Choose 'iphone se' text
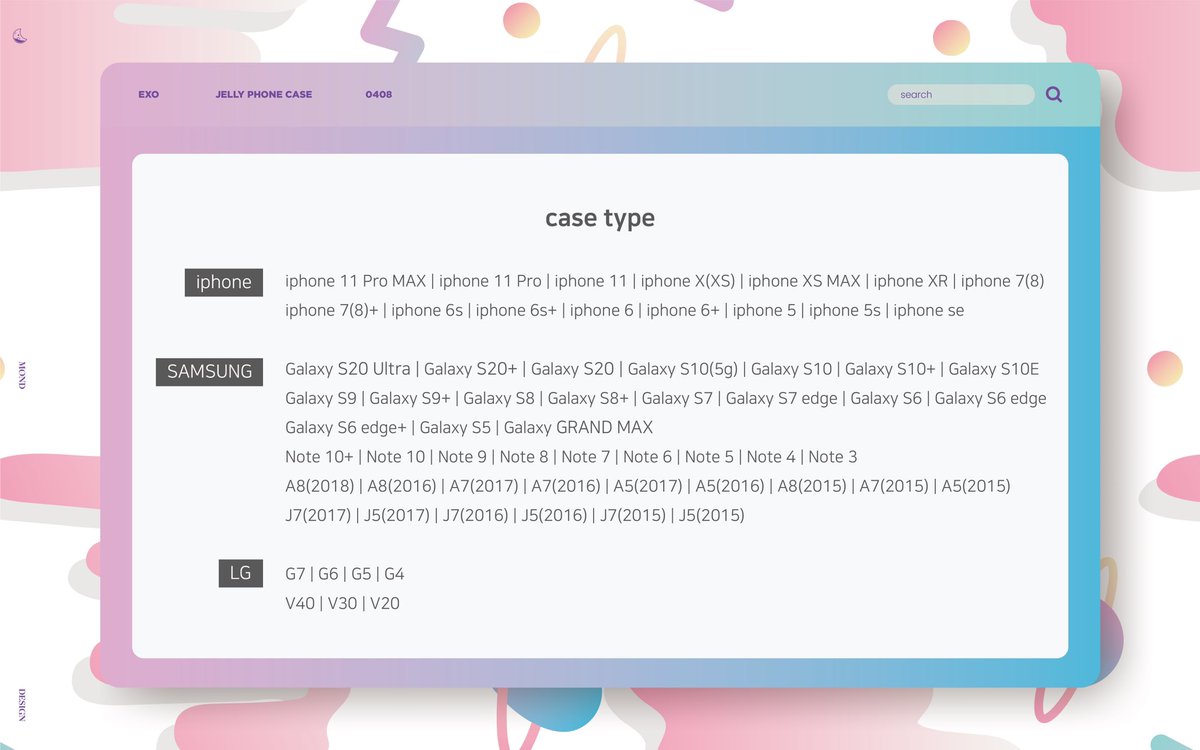Screen dimensions: 1200x750 (x=929, y=310)
